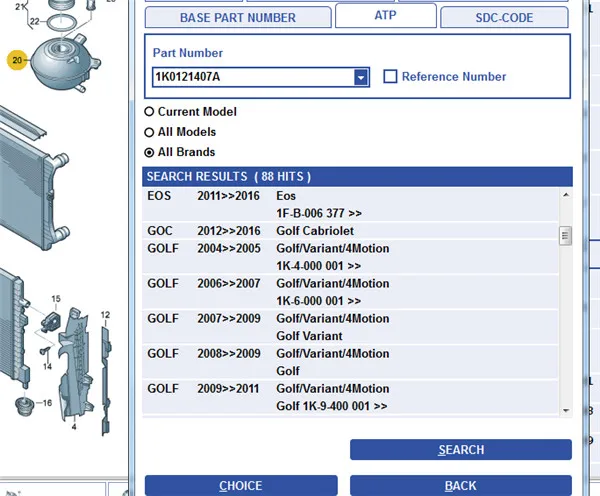Viewport: 600px width, 496px height.
Task: Select the GOLF 2007>>2009 Golf Variant row
Action: (x=350, y=327)
